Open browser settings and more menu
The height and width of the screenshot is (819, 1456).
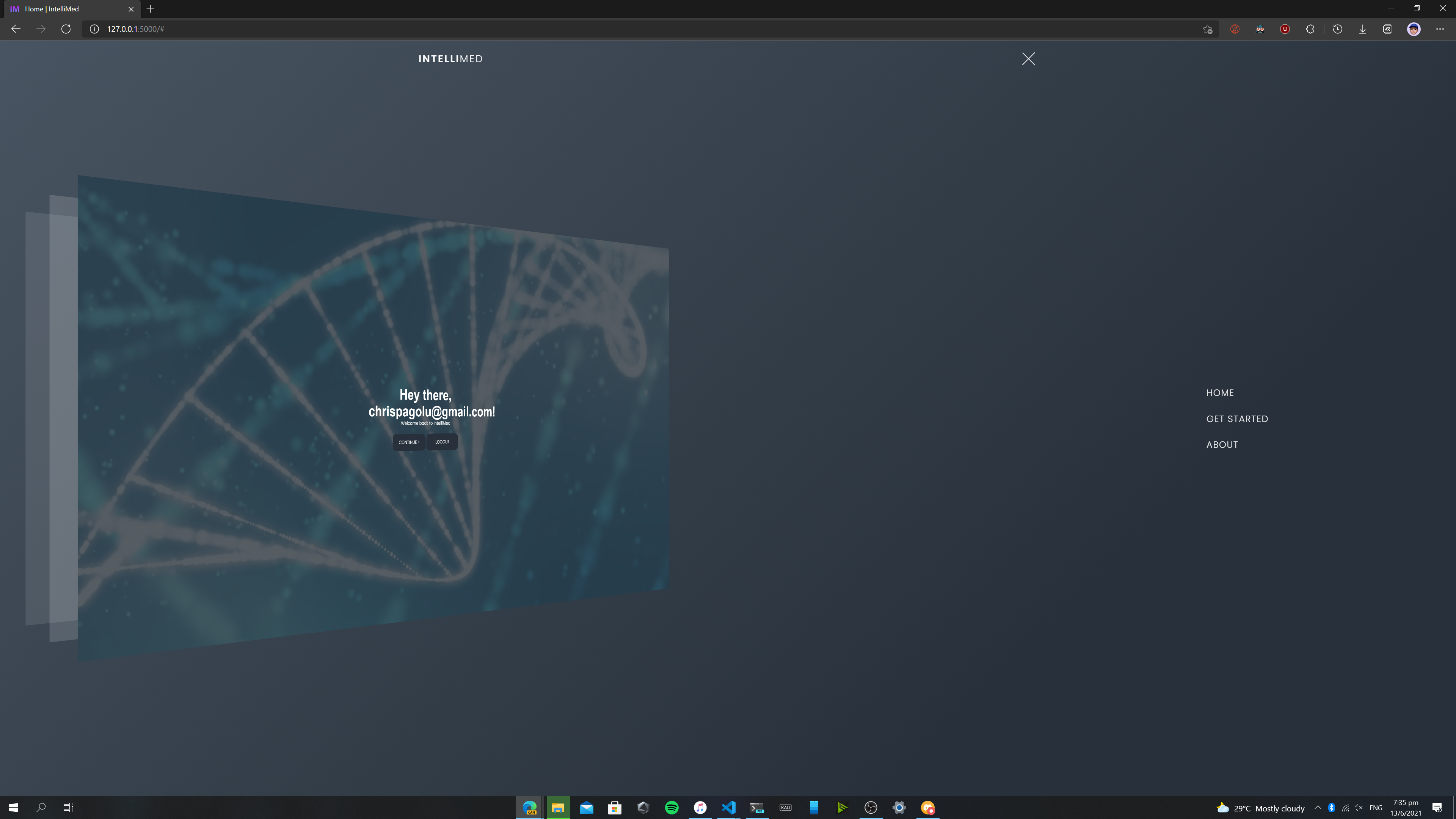(1440, 29)
